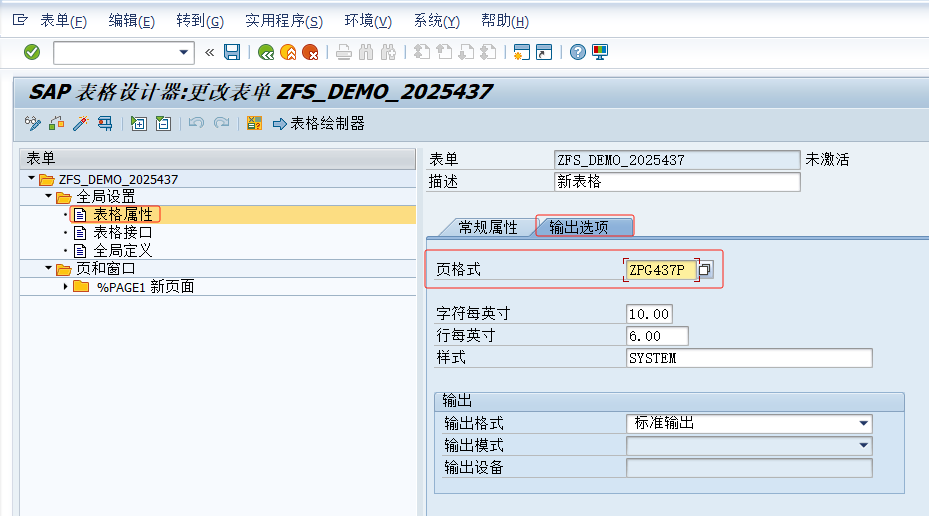Exit using the orange up-arrow icon
Screen dimensions: 929x516
click(x=288, y=52)
